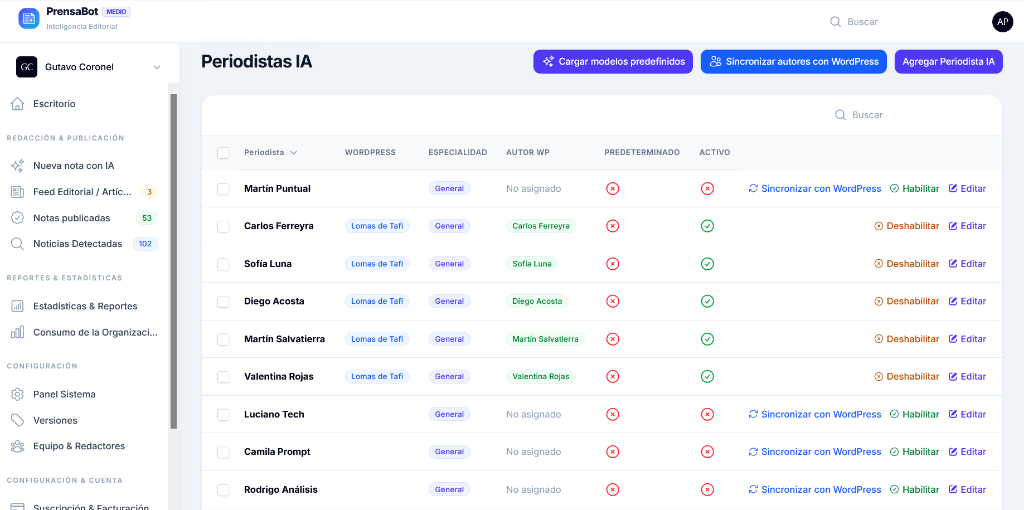1024x510 pixels.
Task: Click Agregar Periodista IA button
Action: point(948,61)
